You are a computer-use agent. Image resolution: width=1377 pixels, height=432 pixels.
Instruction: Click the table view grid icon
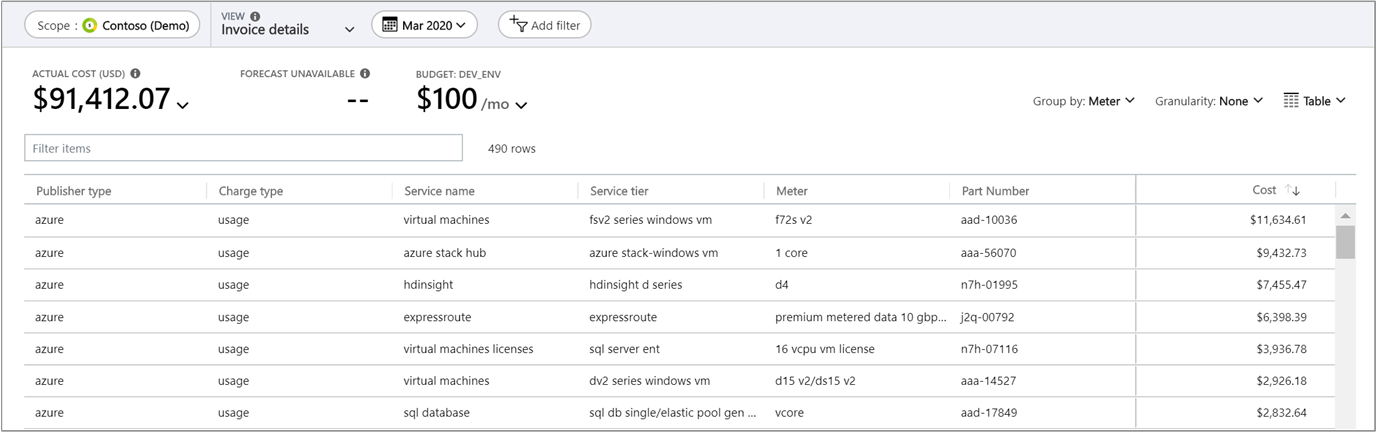coord(1291,101)
